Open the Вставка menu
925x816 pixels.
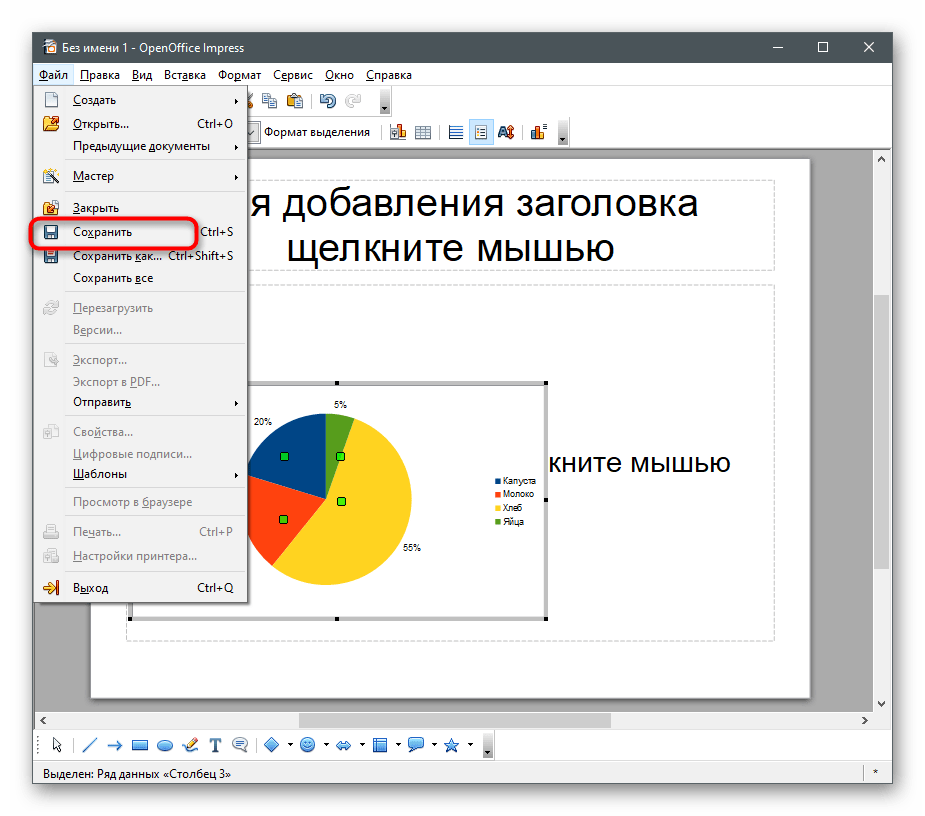185,75
